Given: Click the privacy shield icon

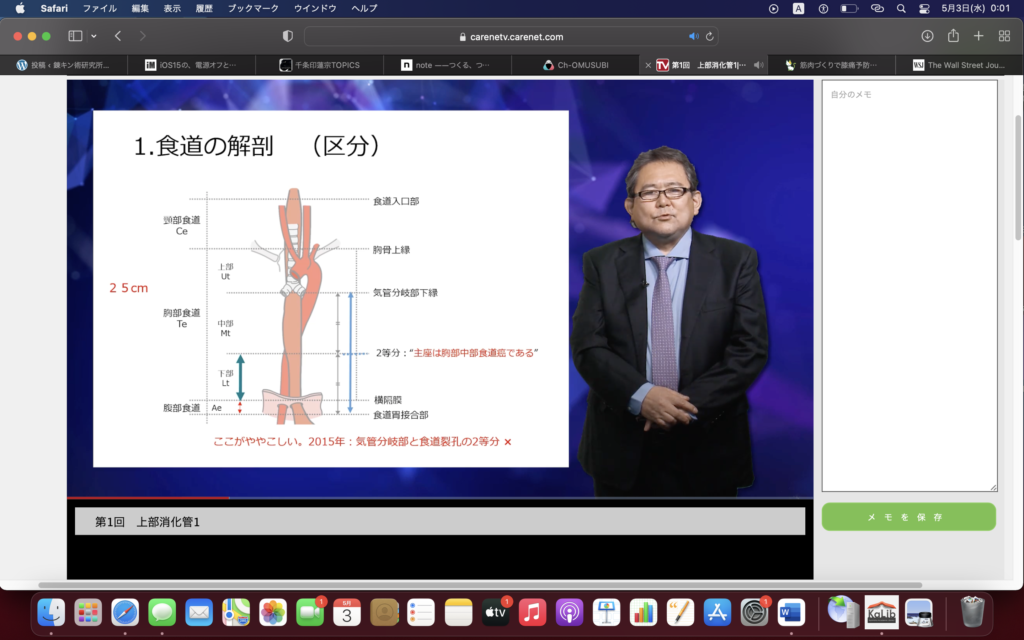Looking at the screenshot, I should [288, 36].
